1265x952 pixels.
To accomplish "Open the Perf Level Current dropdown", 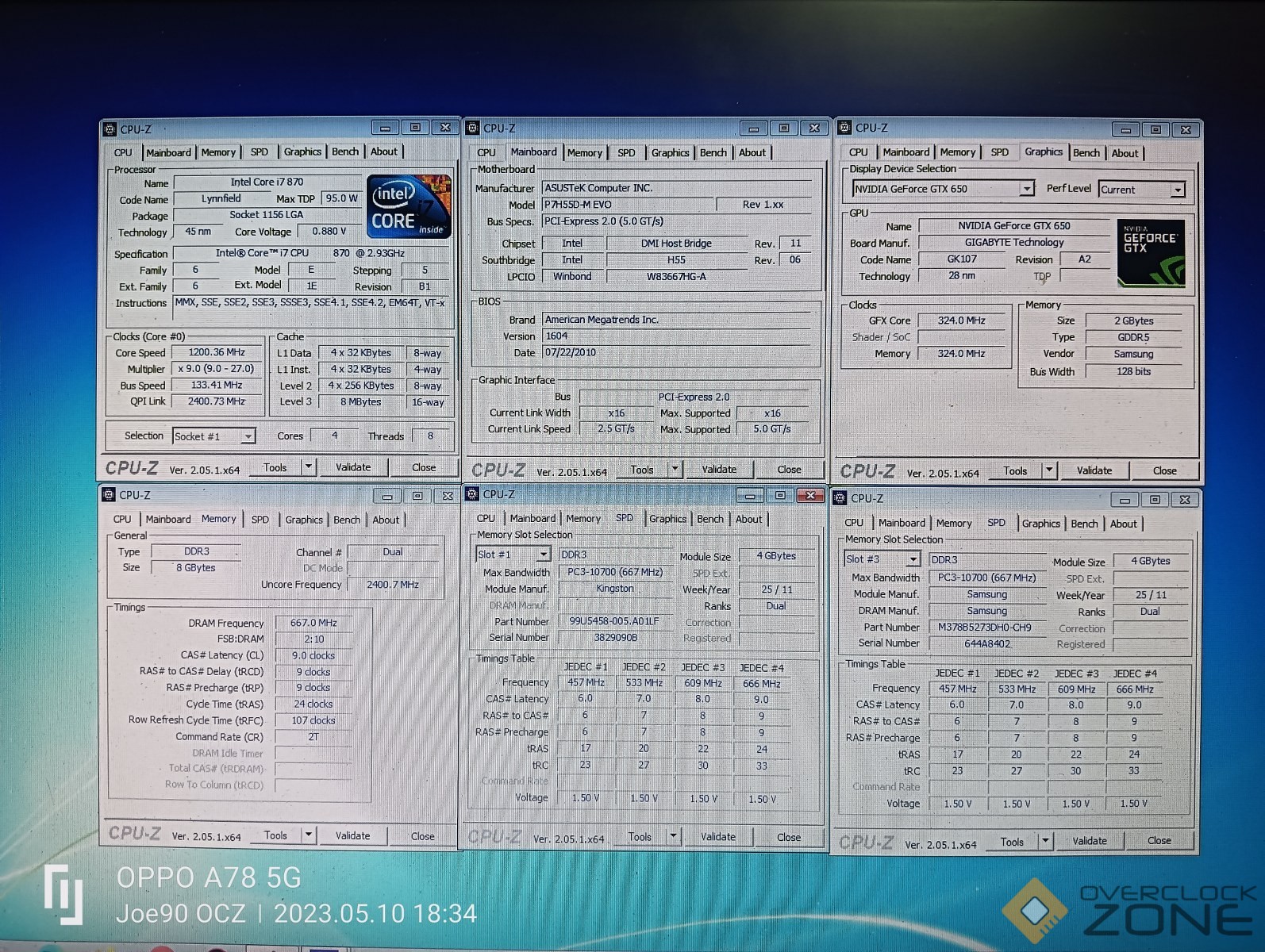I will click(1178, 190).
